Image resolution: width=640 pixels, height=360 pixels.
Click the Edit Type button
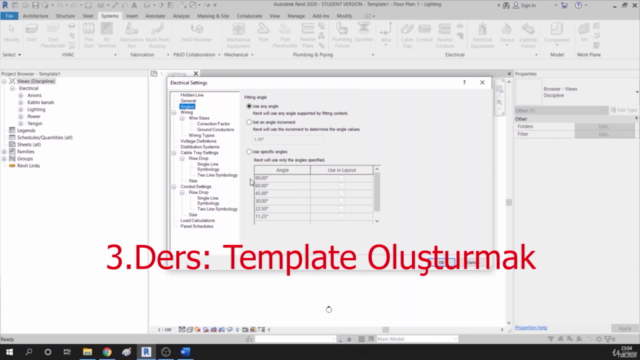pos(624,110)
